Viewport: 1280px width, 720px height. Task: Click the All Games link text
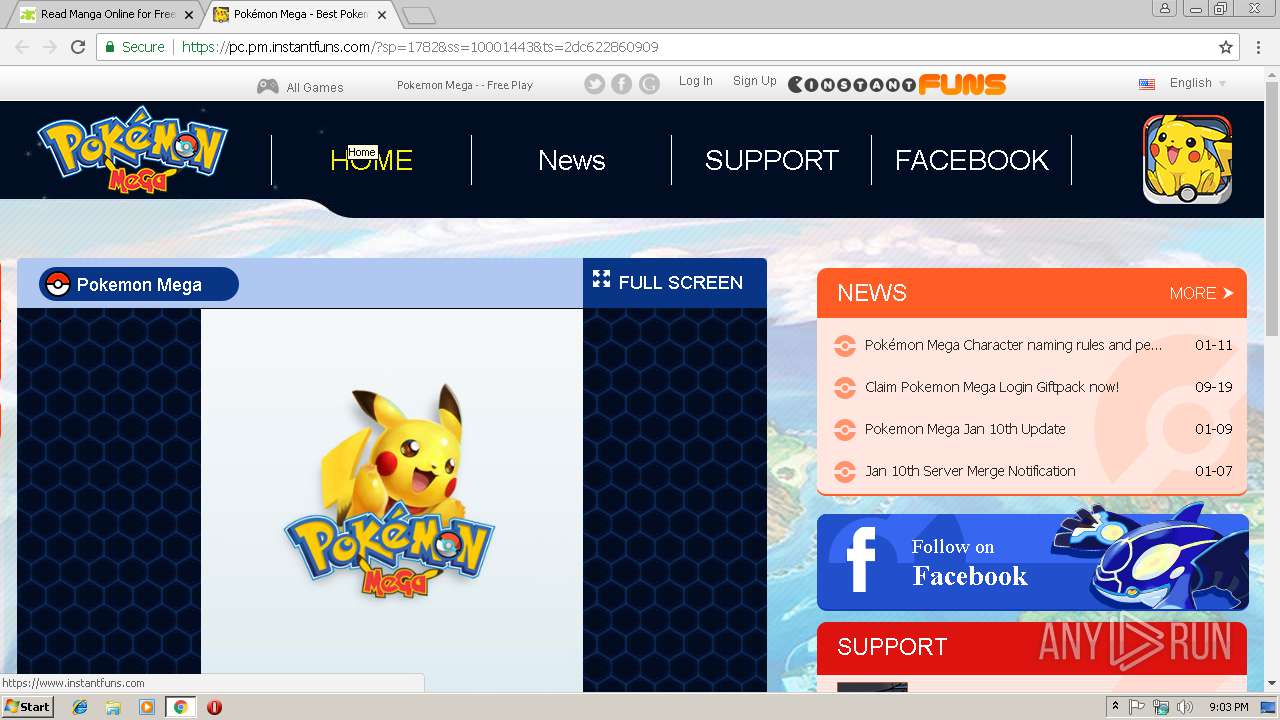pyautogui.click(x=315, y=87)
